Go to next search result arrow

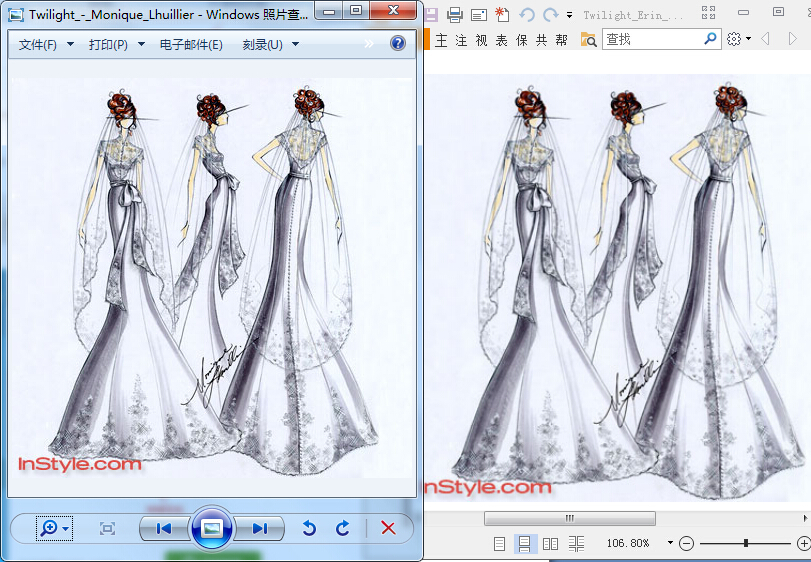click(792, 39)
